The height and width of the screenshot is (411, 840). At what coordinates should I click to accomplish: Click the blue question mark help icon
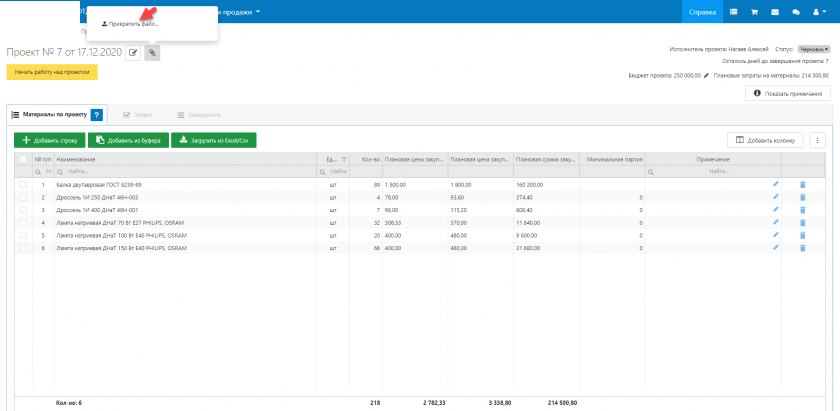pos(96,115)
